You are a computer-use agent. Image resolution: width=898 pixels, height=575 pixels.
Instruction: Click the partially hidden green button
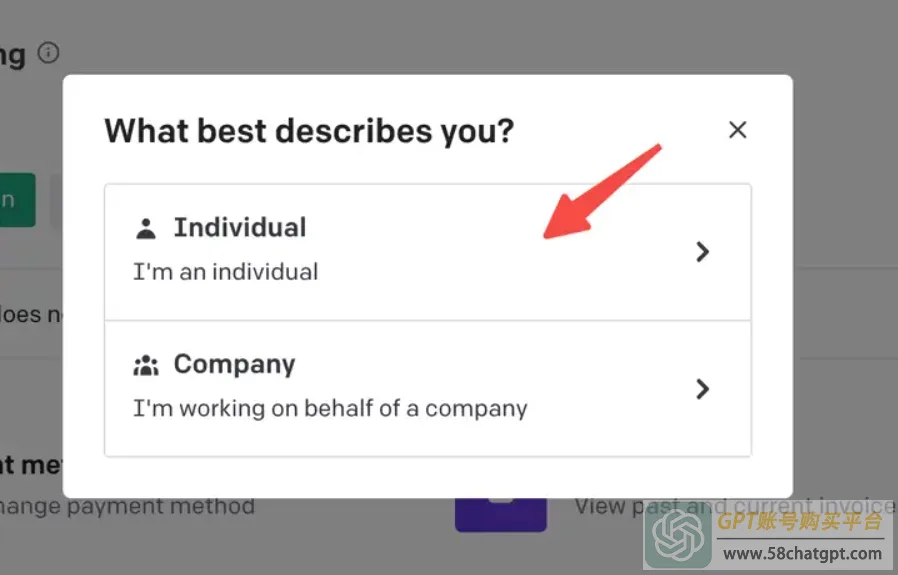(x=17, y=200)
